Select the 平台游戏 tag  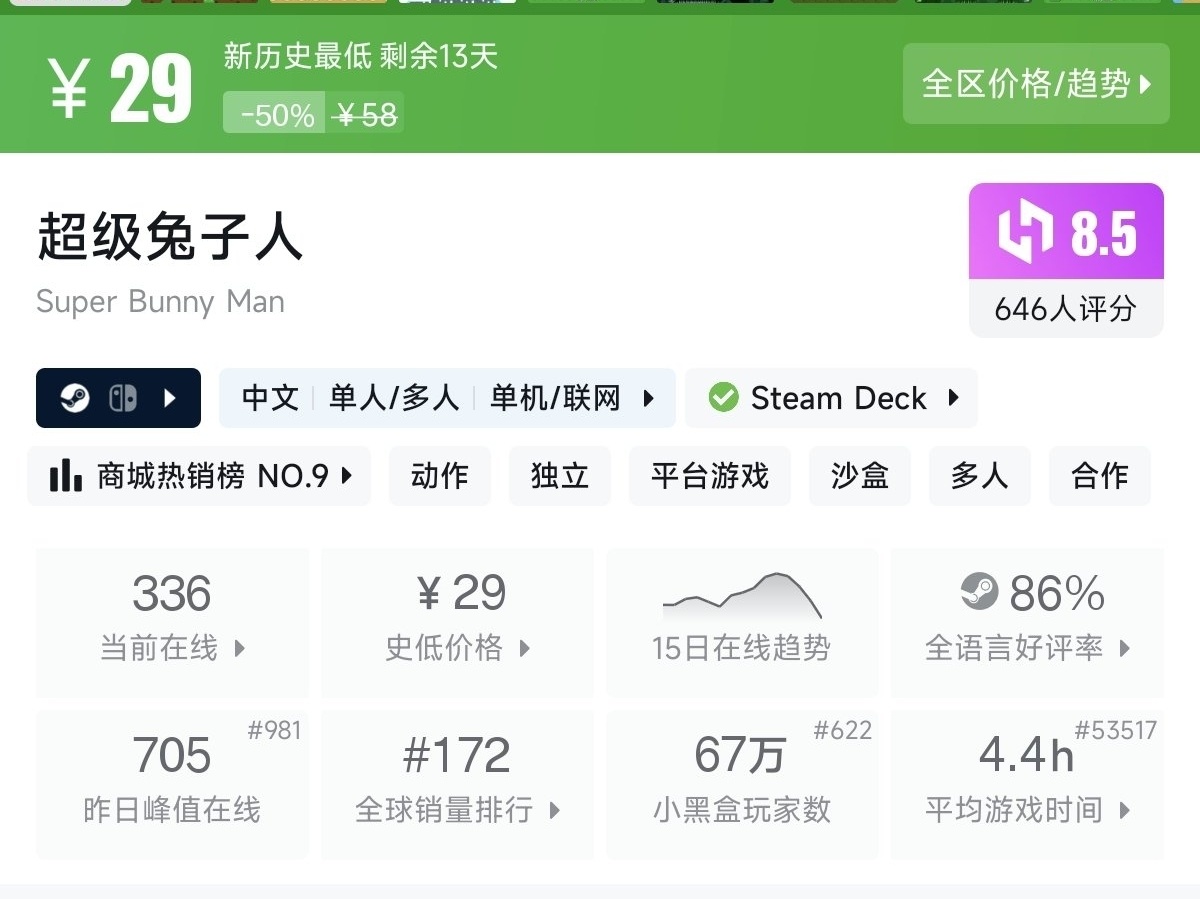[709, 476]
